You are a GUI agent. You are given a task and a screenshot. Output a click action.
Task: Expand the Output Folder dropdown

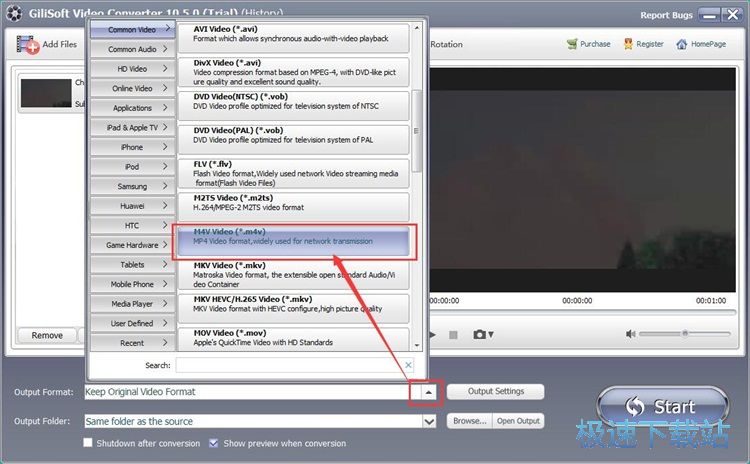429,421
